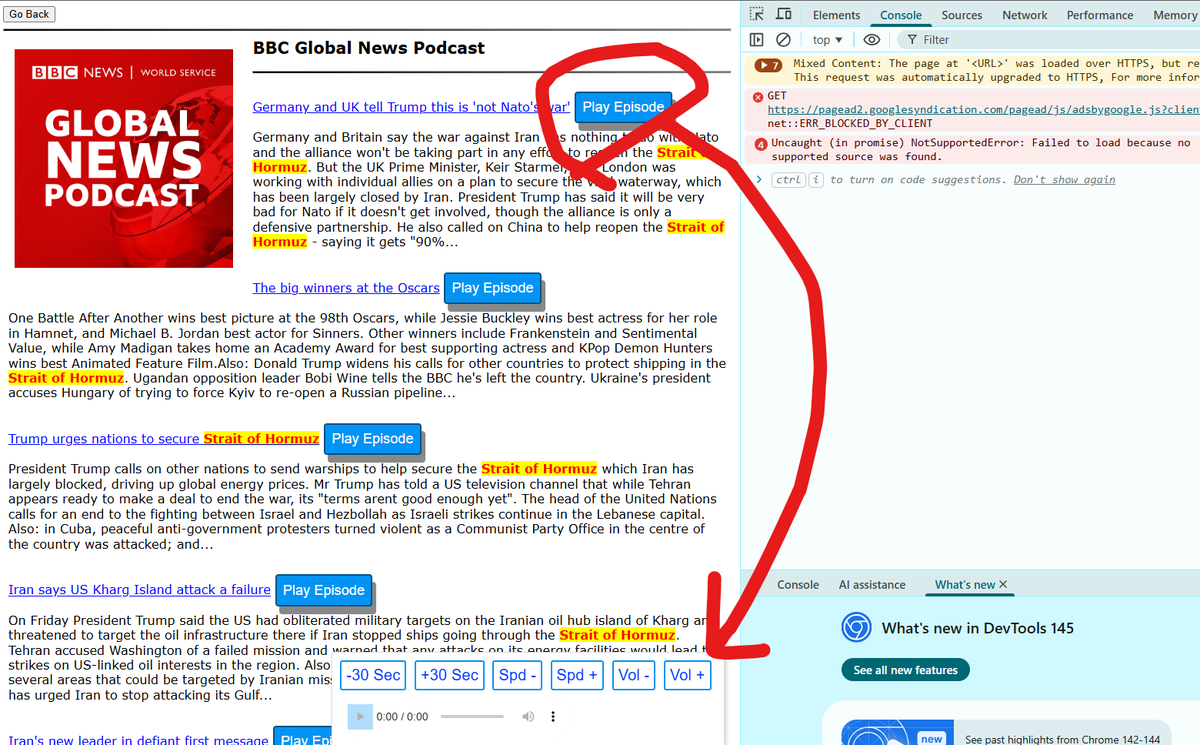
Task: Open the AI assistance drawer tab
Action: [x=872, y=585]
